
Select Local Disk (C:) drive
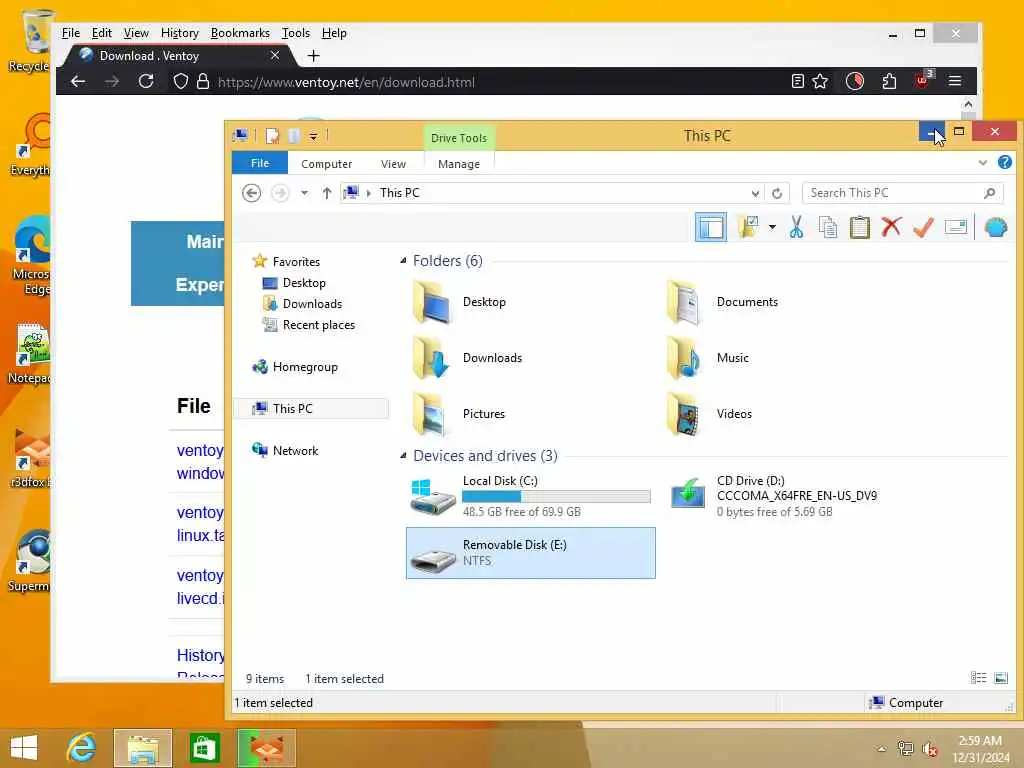530,496
